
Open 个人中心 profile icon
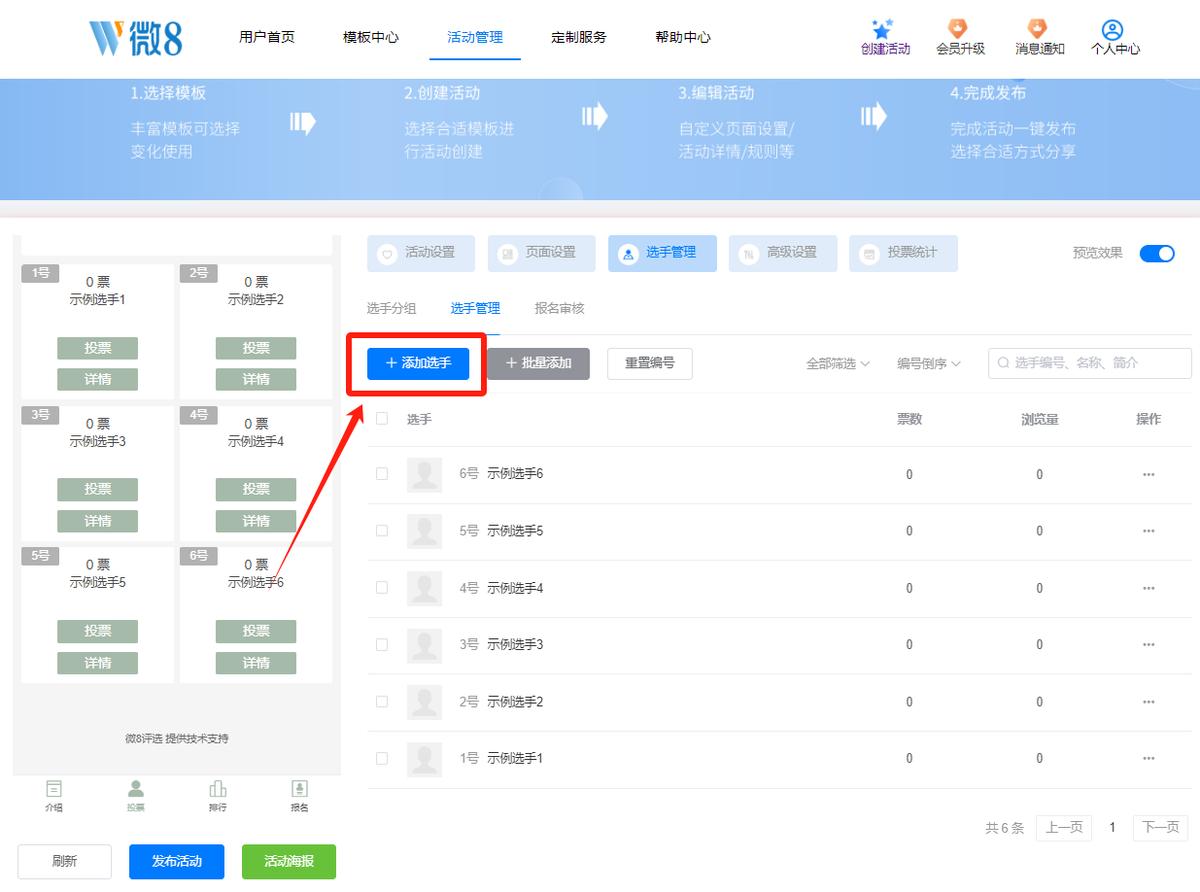tap(1112, 29)
